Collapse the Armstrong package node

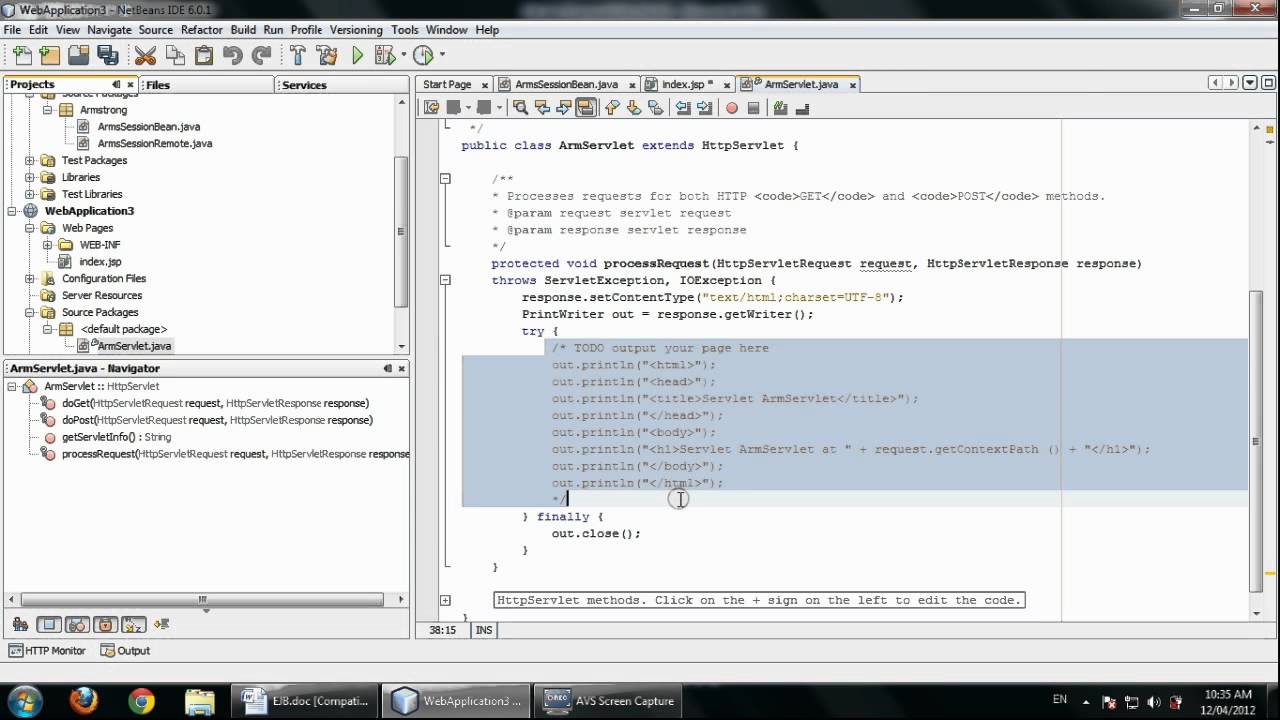click(x=47, y=110)
